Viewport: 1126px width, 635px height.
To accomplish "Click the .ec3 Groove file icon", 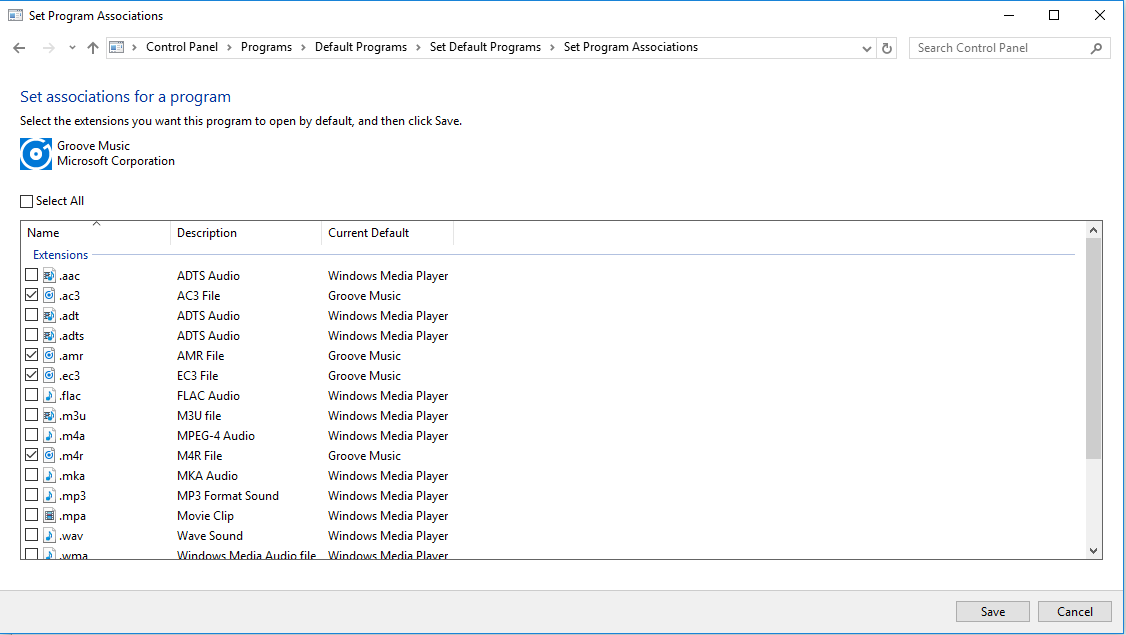I will point(49,376).
